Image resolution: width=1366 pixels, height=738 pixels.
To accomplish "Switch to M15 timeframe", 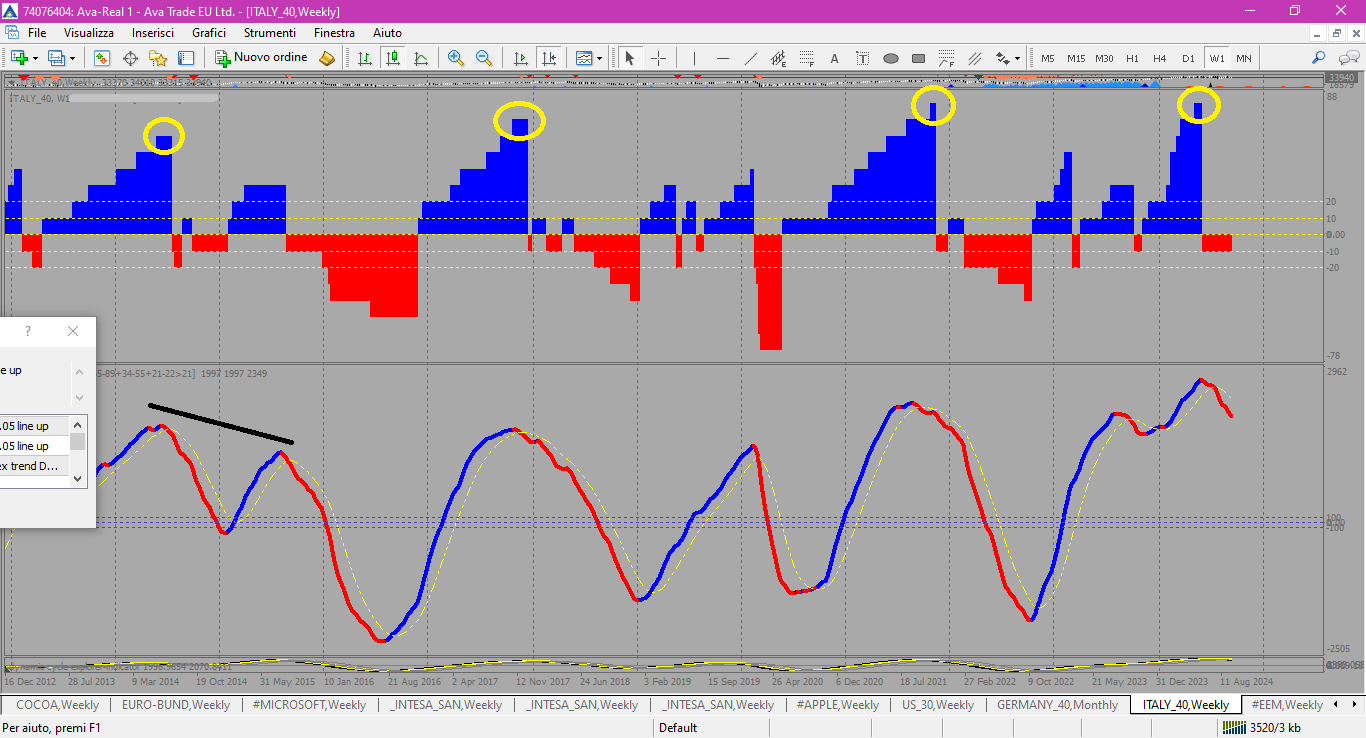I will pos(1075,58).
